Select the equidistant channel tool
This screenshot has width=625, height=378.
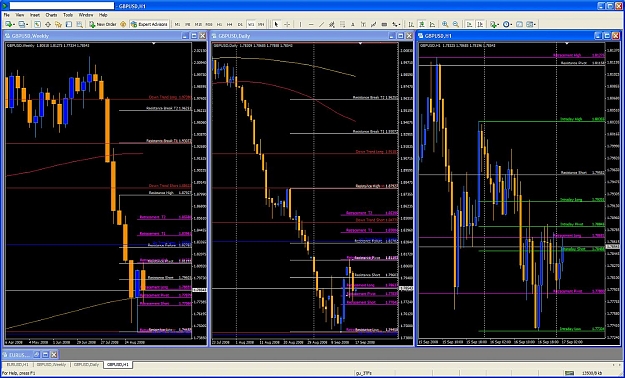click(x=332, y=24)
